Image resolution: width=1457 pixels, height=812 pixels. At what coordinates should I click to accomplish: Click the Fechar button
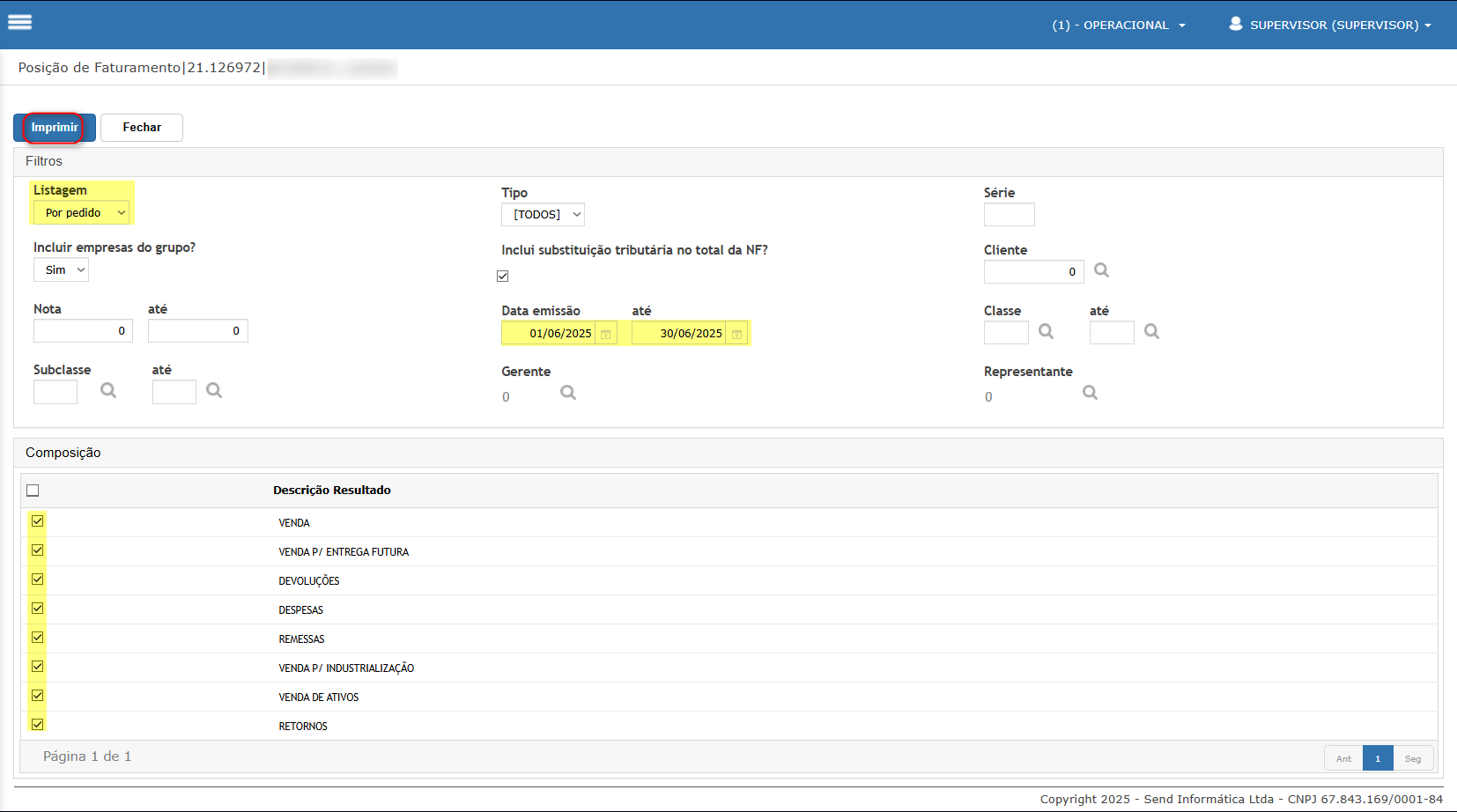[142, 128]
